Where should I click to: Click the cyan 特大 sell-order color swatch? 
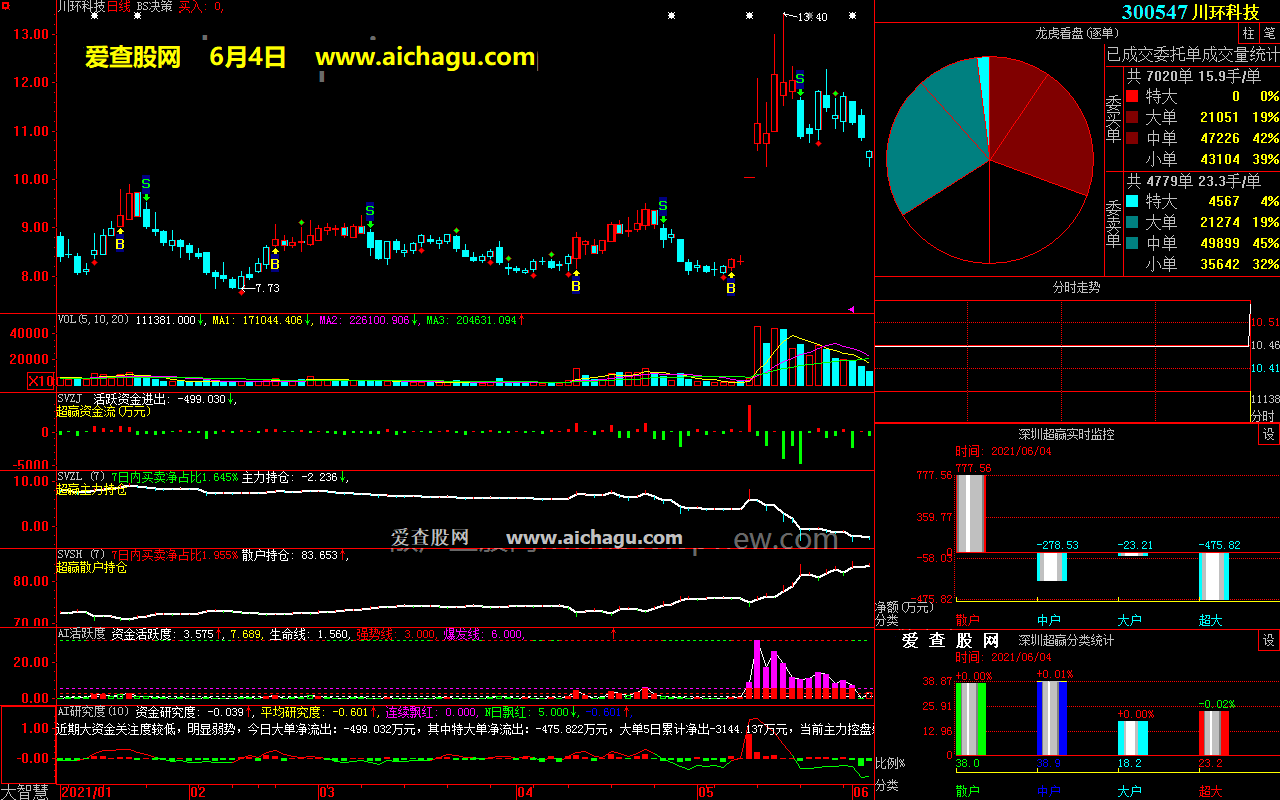pyautogui.click(x=1132, y=201)
